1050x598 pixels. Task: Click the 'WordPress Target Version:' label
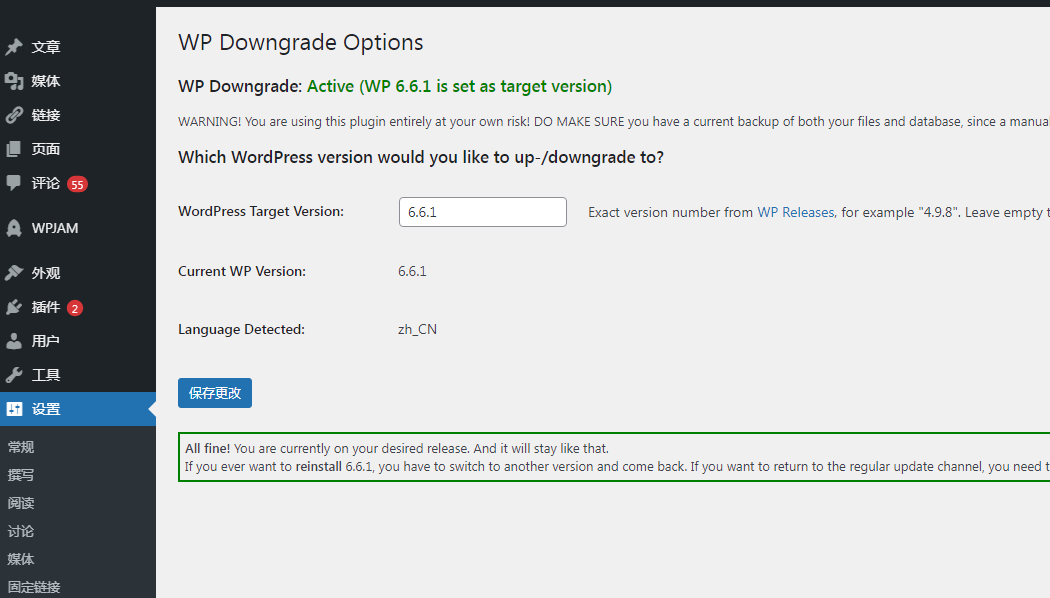coord(261,212)
